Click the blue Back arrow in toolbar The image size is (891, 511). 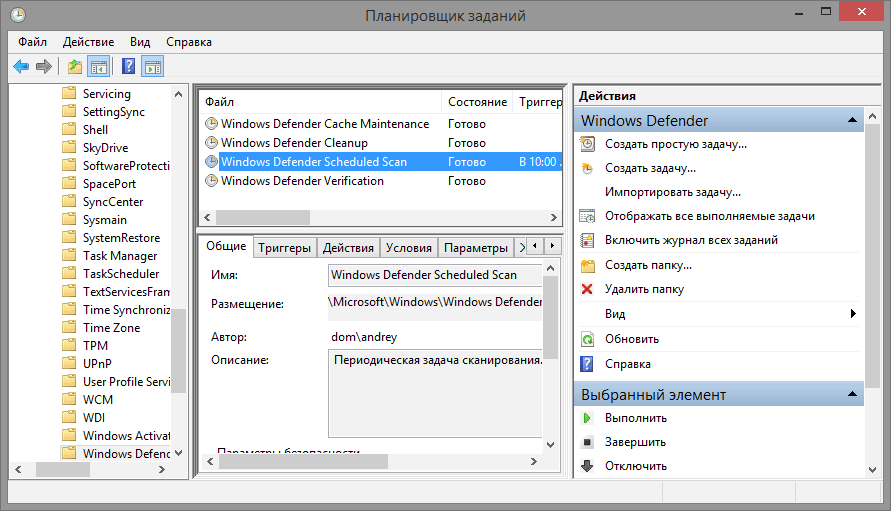point(21,67)
